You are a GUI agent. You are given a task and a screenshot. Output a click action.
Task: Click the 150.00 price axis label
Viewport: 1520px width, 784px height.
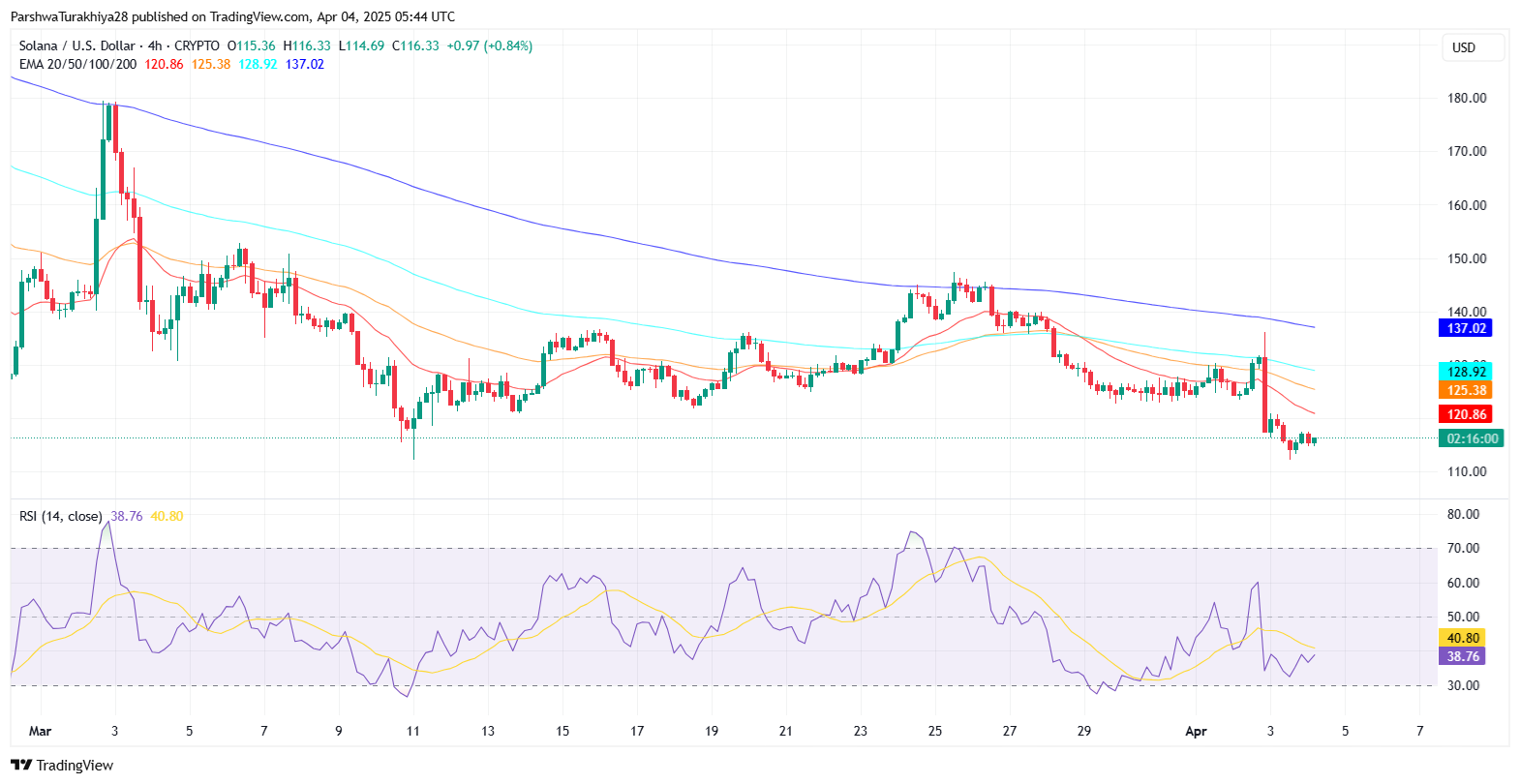[1467, 258]
